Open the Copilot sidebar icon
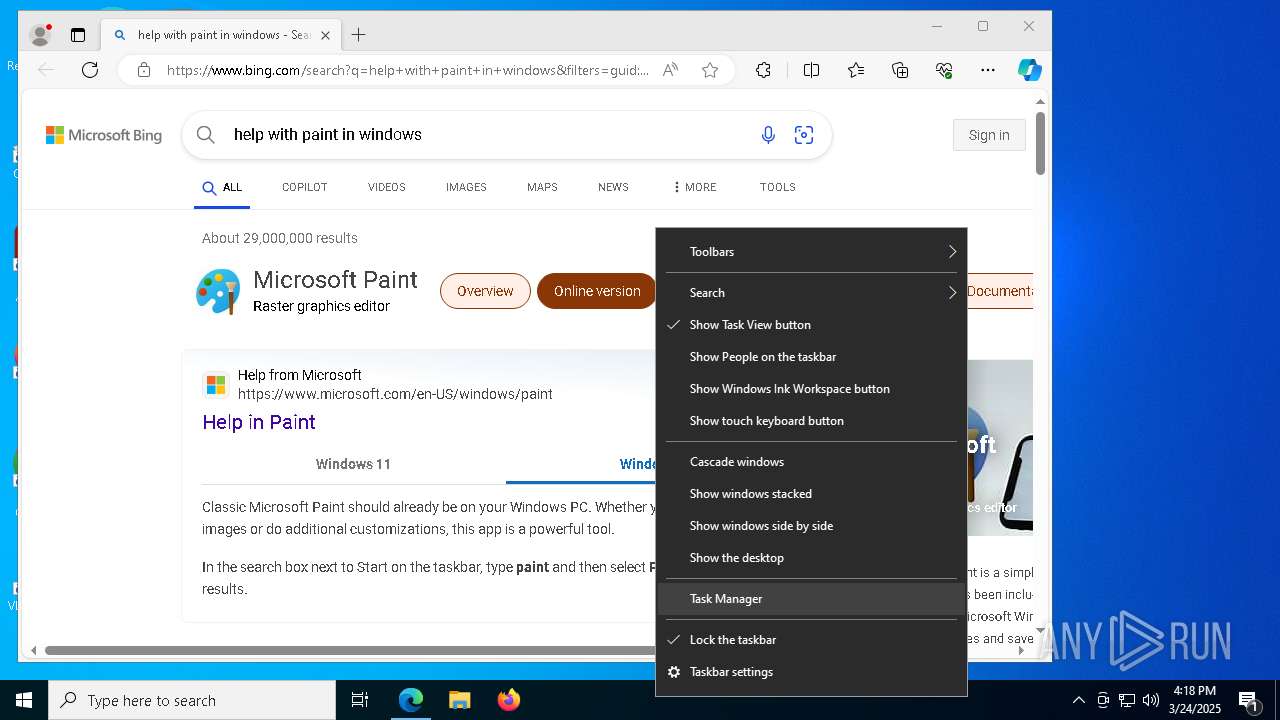The image size is (1280, 720). tap(1030, 70)
